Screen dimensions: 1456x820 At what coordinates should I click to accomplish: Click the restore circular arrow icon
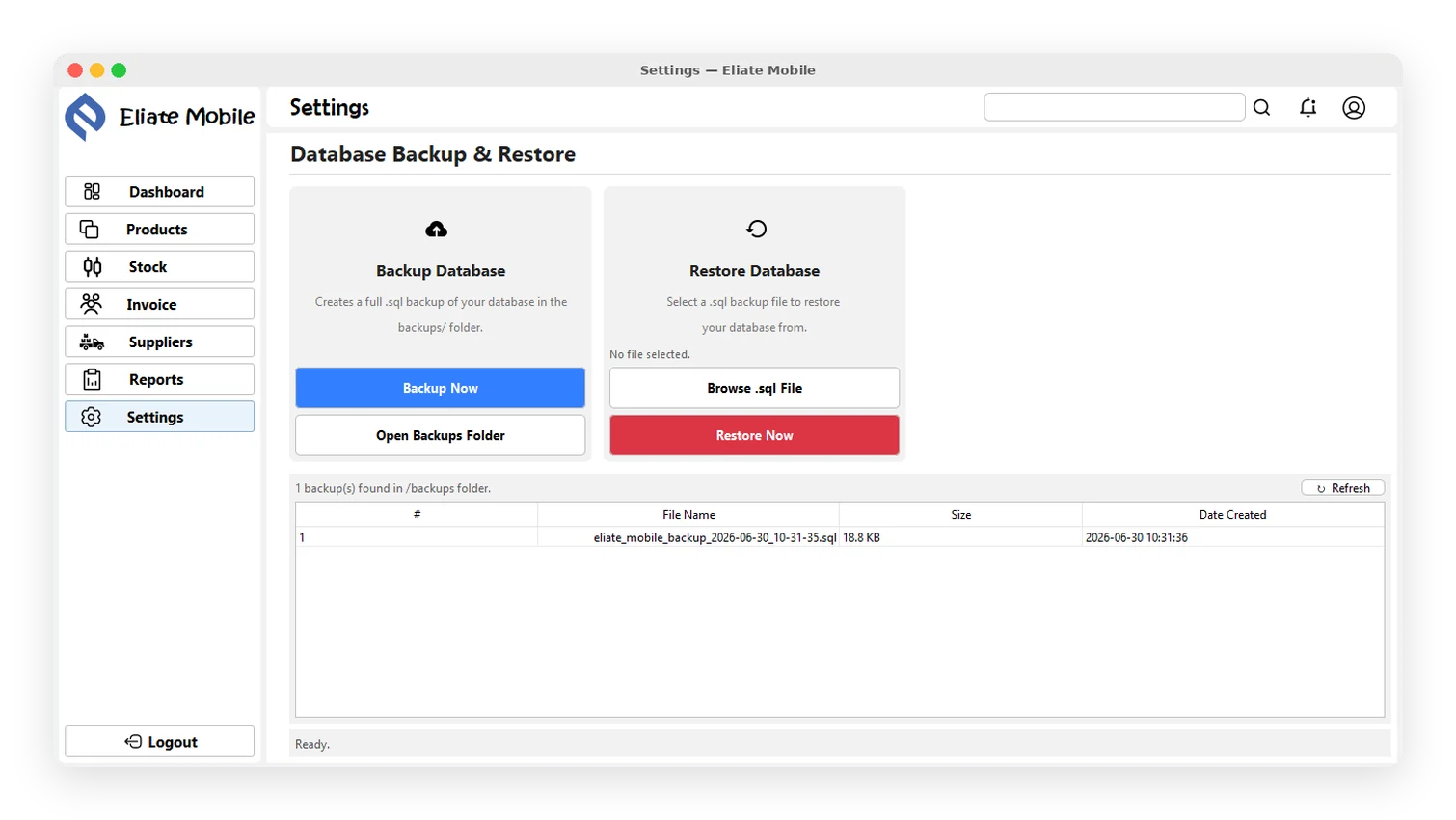tap(757, 229)
